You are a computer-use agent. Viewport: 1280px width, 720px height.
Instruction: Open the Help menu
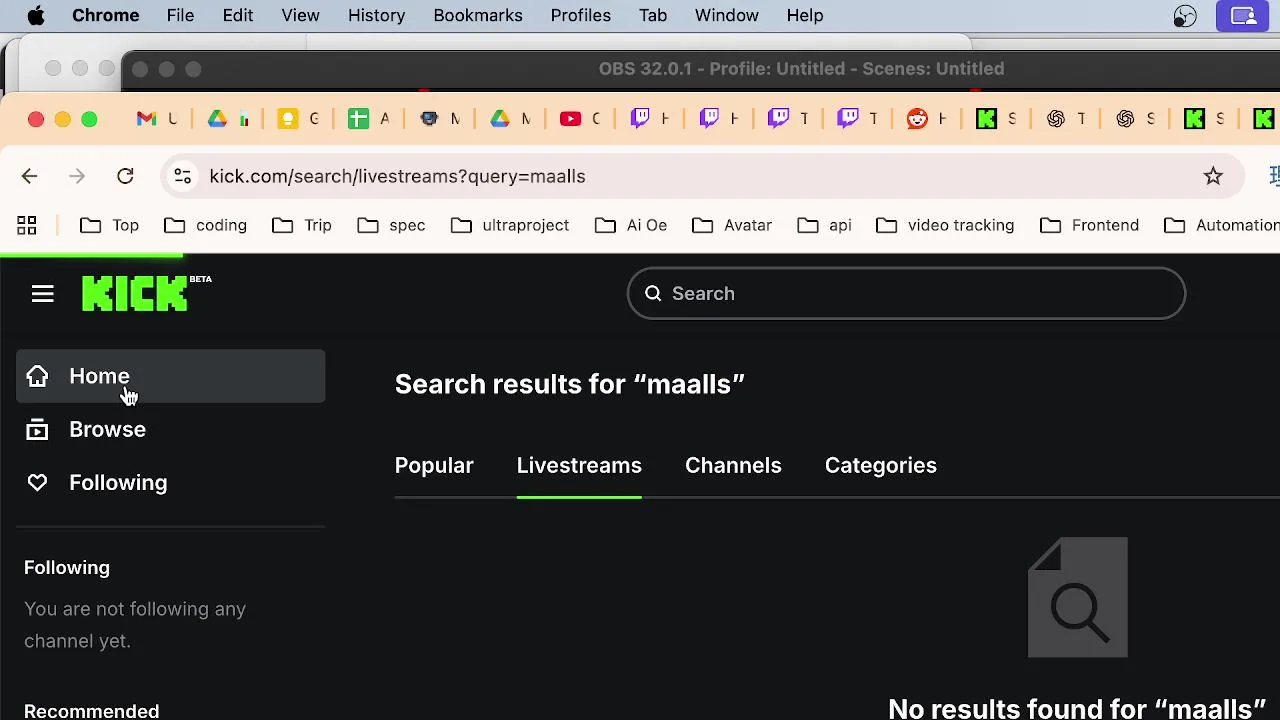805,16
